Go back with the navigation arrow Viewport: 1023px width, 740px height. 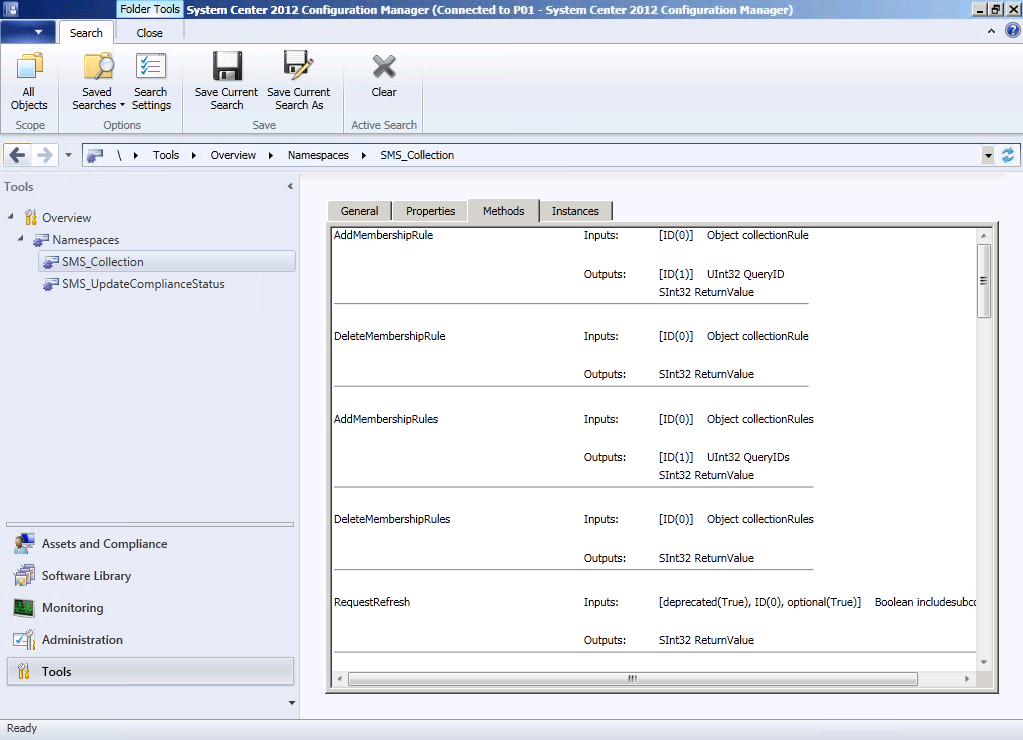[x=18, y=155]
